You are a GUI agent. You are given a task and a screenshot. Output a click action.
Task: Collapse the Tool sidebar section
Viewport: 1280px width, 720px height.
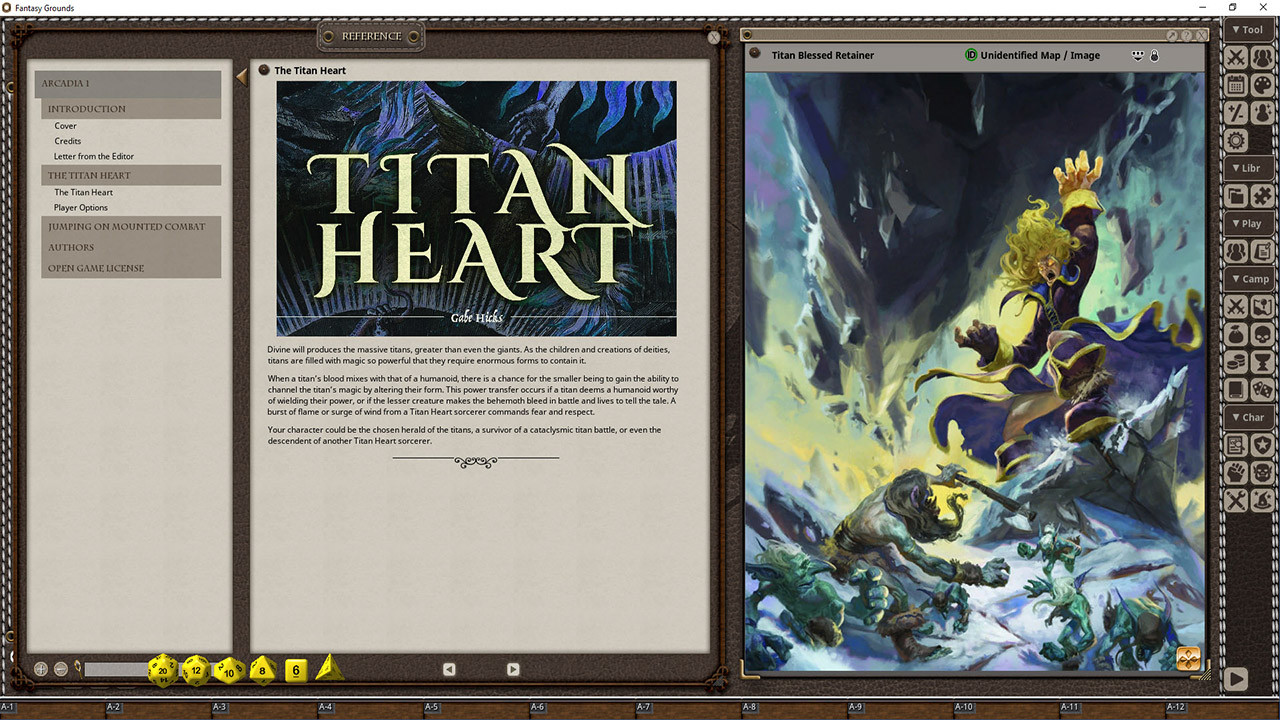1249,30
